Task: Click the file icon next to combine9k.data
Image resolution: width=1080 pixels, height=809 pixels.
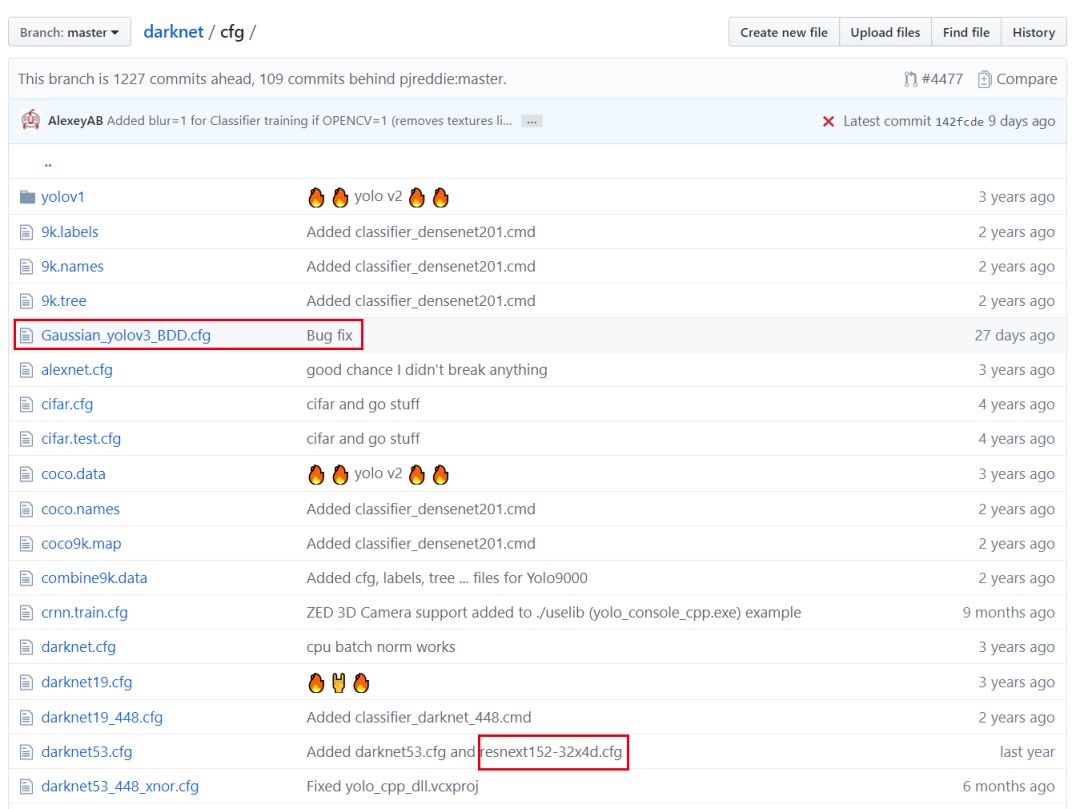Action: [x=26, y=578]
